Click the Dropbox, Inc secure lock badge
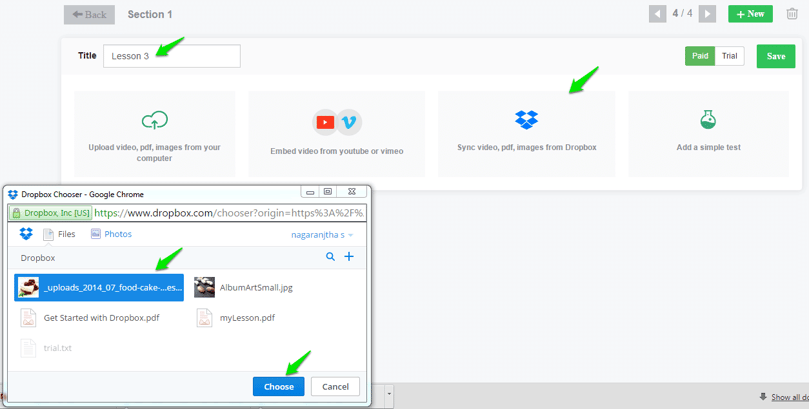The height and width of the screenshot is (409, 809). tap(51, 212)
